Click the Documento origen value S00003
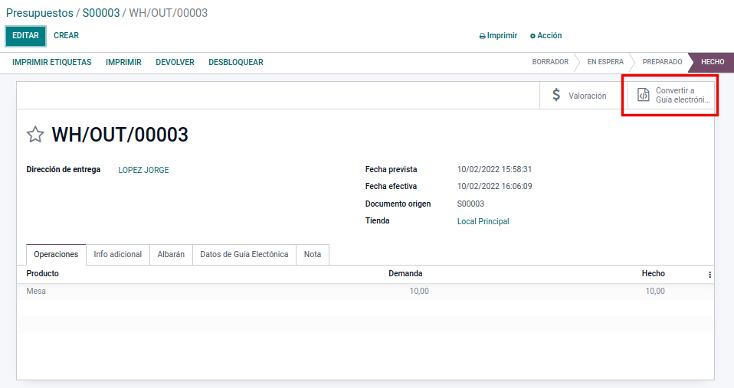734x388 pixels. point(470,204)
